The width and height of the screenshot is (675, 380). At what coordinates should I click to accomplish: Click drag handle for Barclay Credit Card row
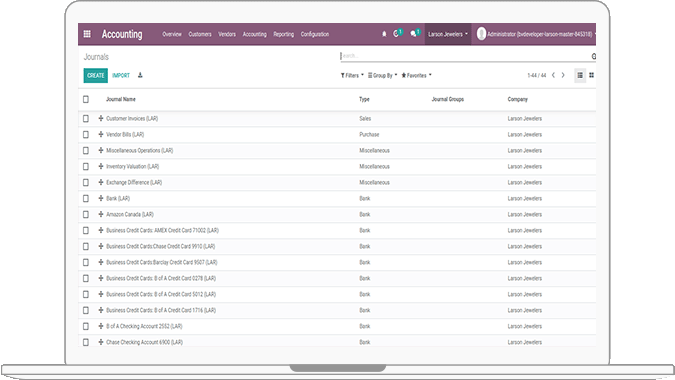point(101,262)
